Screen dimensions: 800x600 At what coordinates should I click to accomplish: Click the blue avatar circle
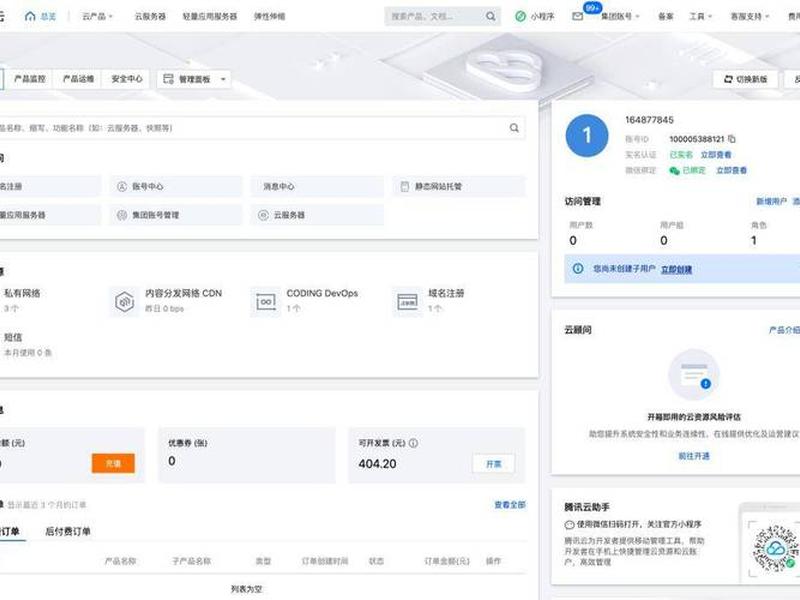587,135
